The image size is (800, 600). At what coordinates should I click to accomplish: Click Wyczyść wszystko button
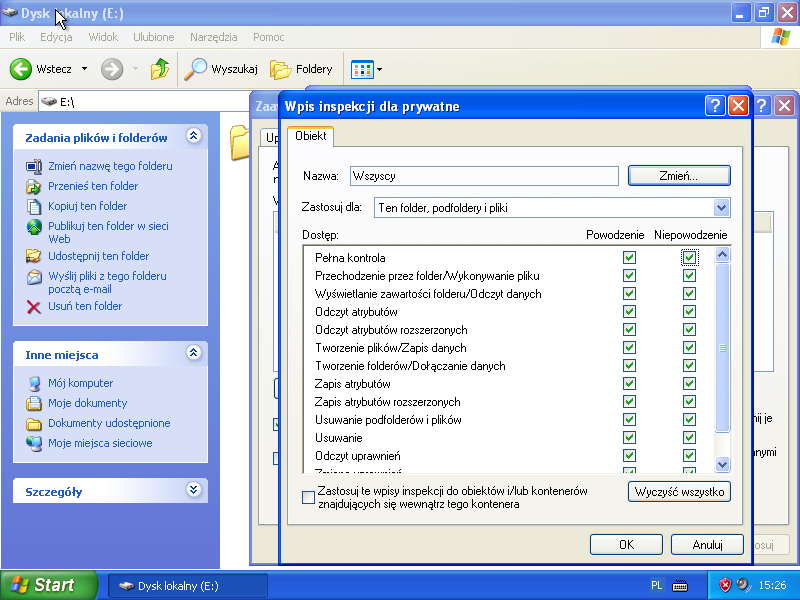pos(680,492)
